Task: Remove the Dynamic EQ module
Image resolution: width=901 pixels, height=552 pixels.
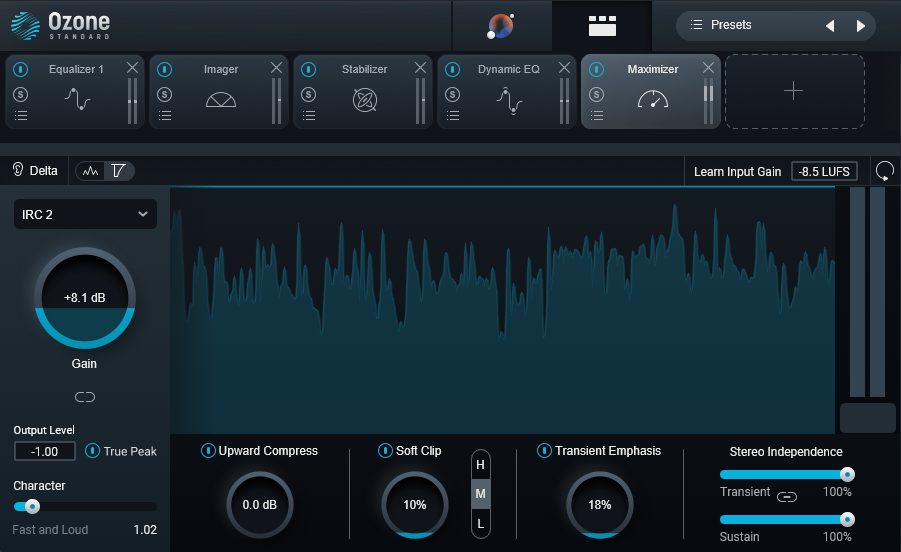Action: click(565, 68)
